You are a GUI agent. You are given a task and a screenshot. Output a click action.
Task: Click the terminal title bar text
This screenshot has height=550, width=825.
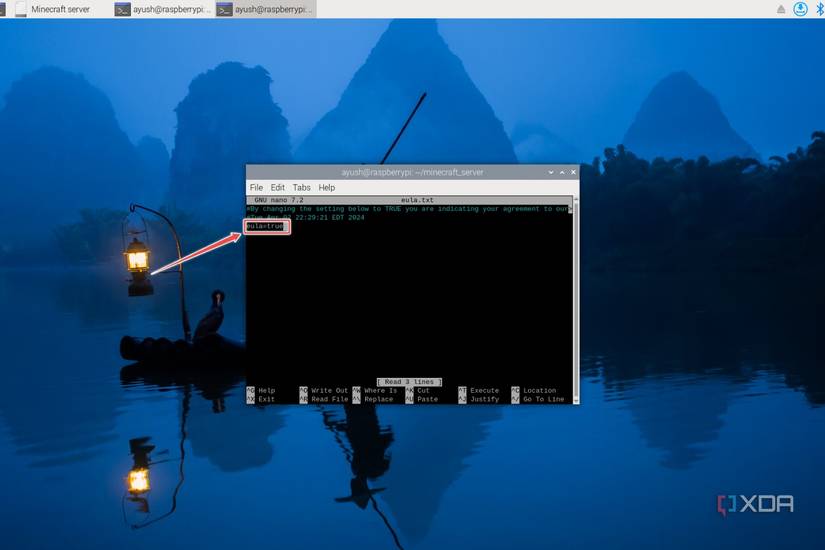[x=412, y=172]
